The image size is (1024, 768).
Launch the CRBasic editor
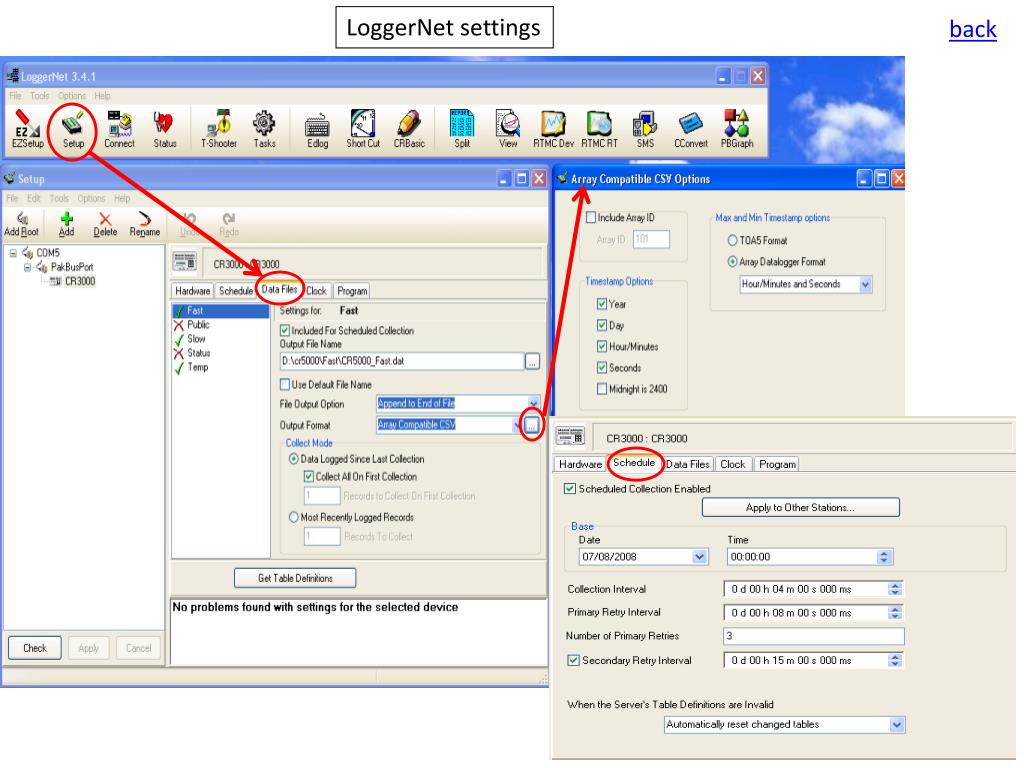coord(409,129)
